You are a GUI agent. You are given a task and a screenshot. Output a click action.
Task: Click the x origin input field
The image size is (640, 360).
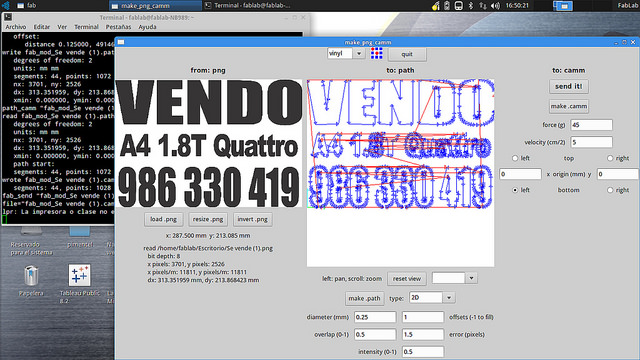(x=520, y=174)
